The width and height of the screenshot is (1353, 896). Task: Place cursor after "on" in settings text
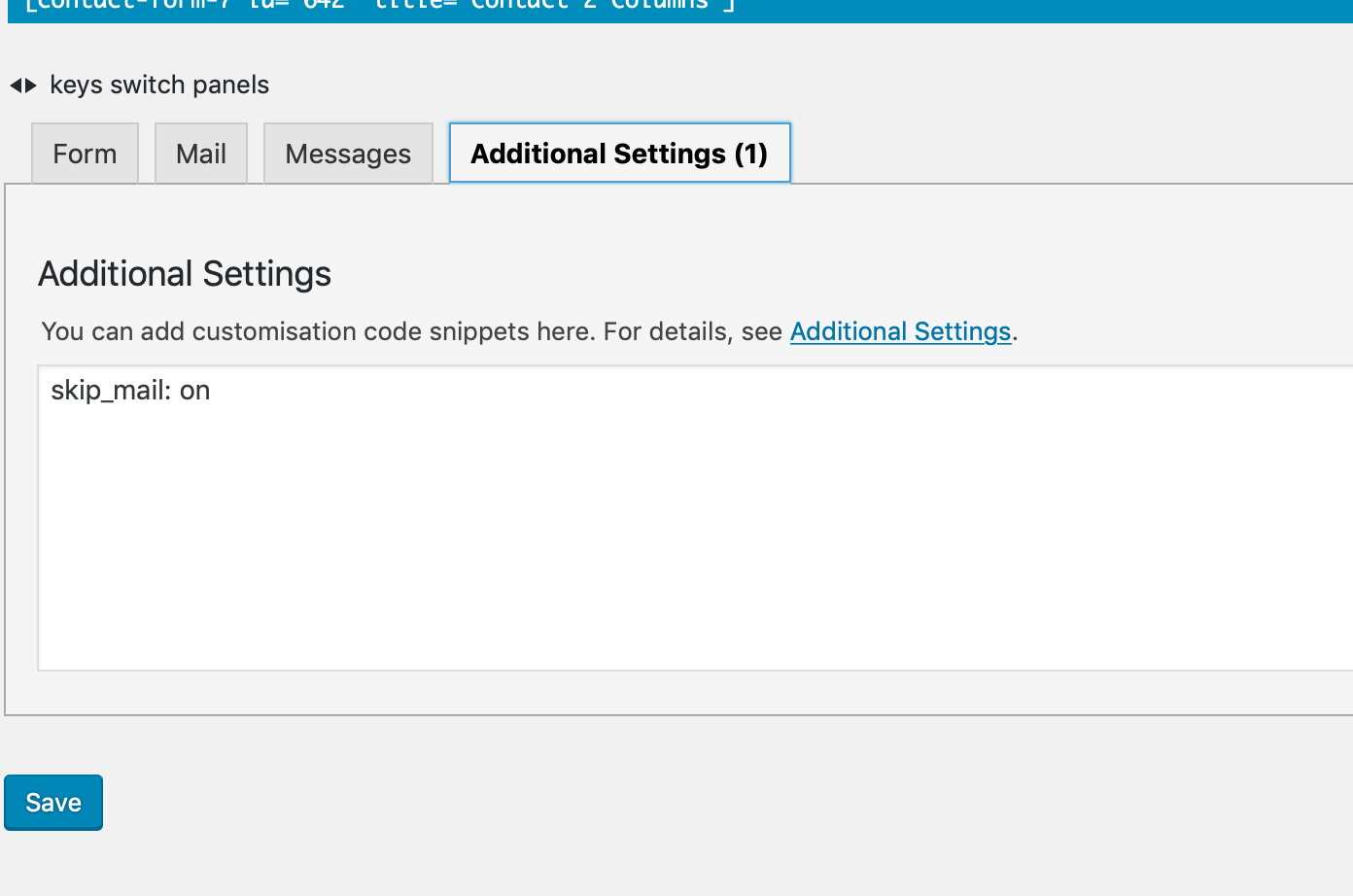click(x=211, y=391)
